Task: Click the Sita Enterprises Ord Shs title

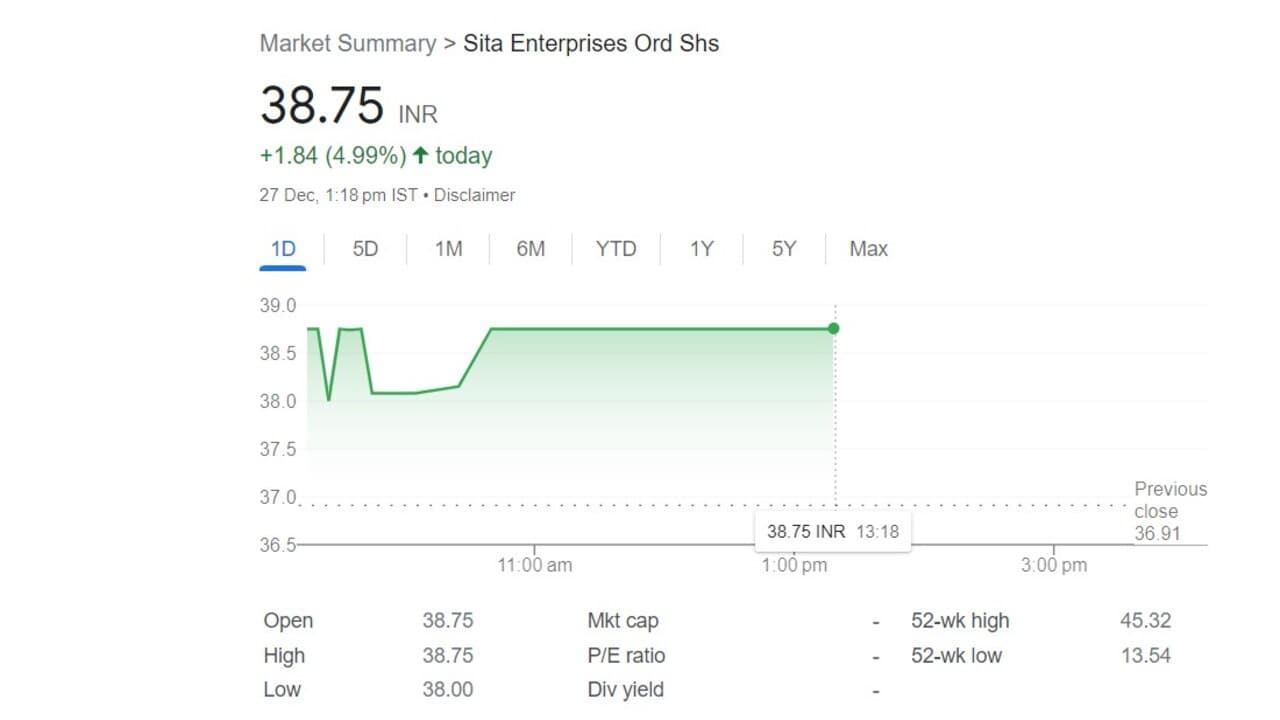Action: 590,43
